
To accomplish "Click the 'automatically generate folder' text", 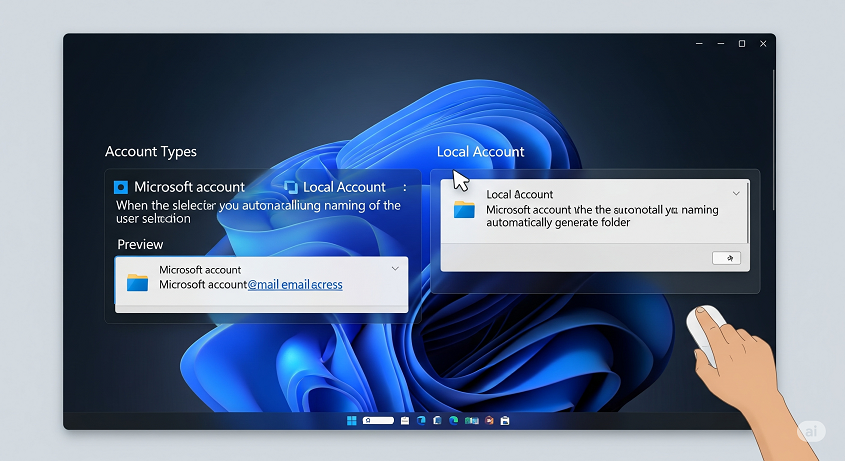I will [x=558, y=223].
